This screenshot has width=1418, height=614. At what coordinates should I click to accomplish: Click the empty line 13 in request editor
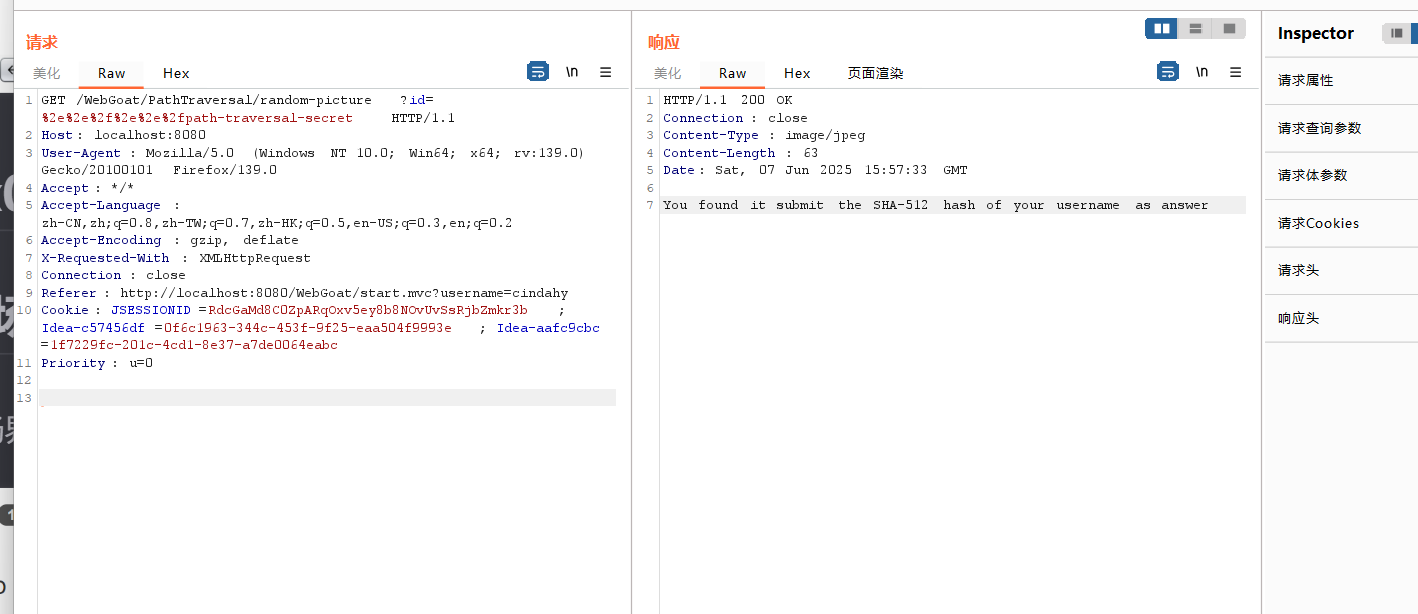coord(328,398)
